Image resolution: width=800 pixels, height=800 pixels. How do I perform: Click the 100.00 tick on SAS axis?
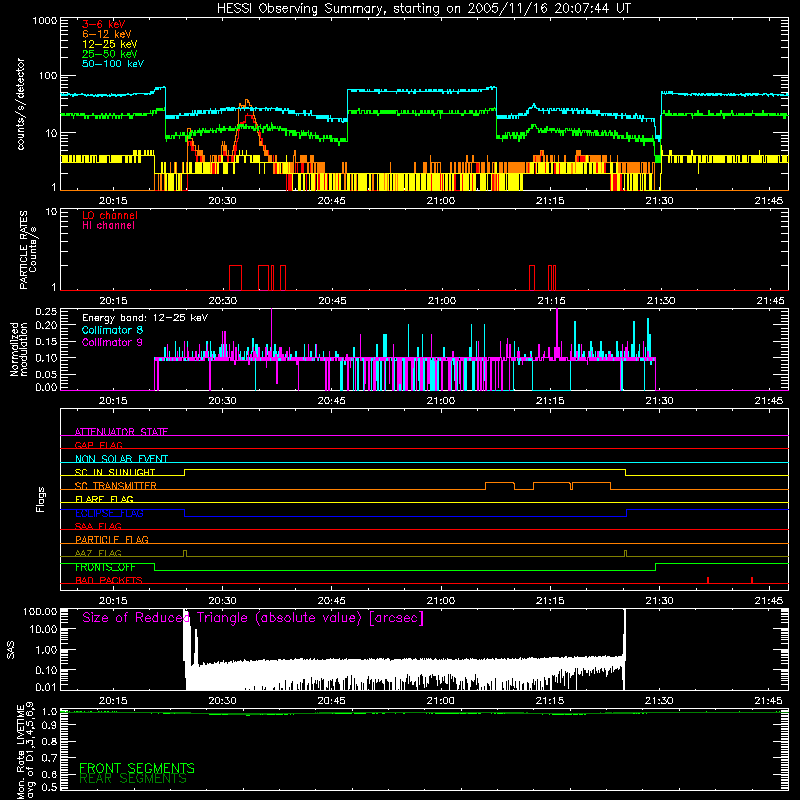pyautogui.click(x=40, y=611)
